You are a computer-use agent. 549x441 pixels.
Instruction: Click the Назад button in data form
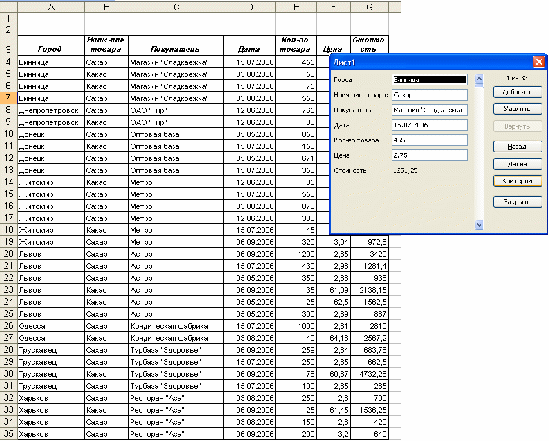(517, 147)
